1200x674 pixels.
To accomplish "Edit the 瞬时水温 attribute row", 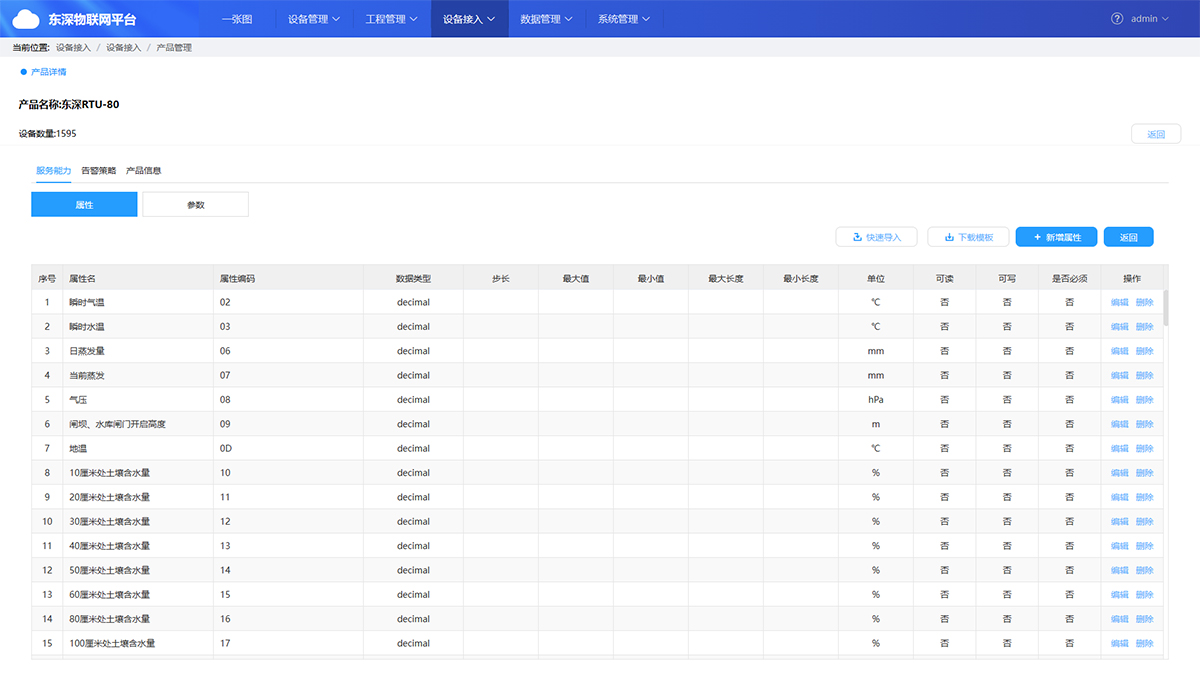I will 1119,326.
